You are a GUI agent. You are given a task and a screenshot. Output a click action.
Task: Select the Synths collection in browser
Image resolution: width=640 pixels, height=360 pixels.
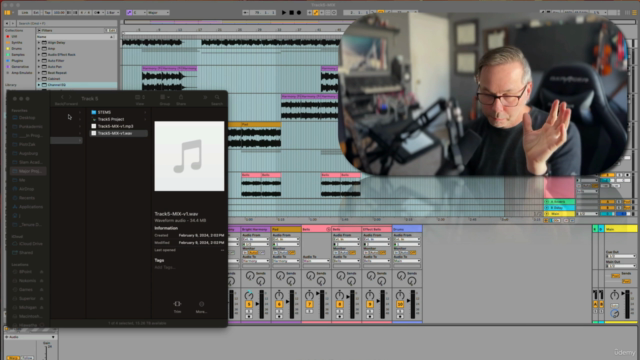pyautogui.click(x=17, y=42)
